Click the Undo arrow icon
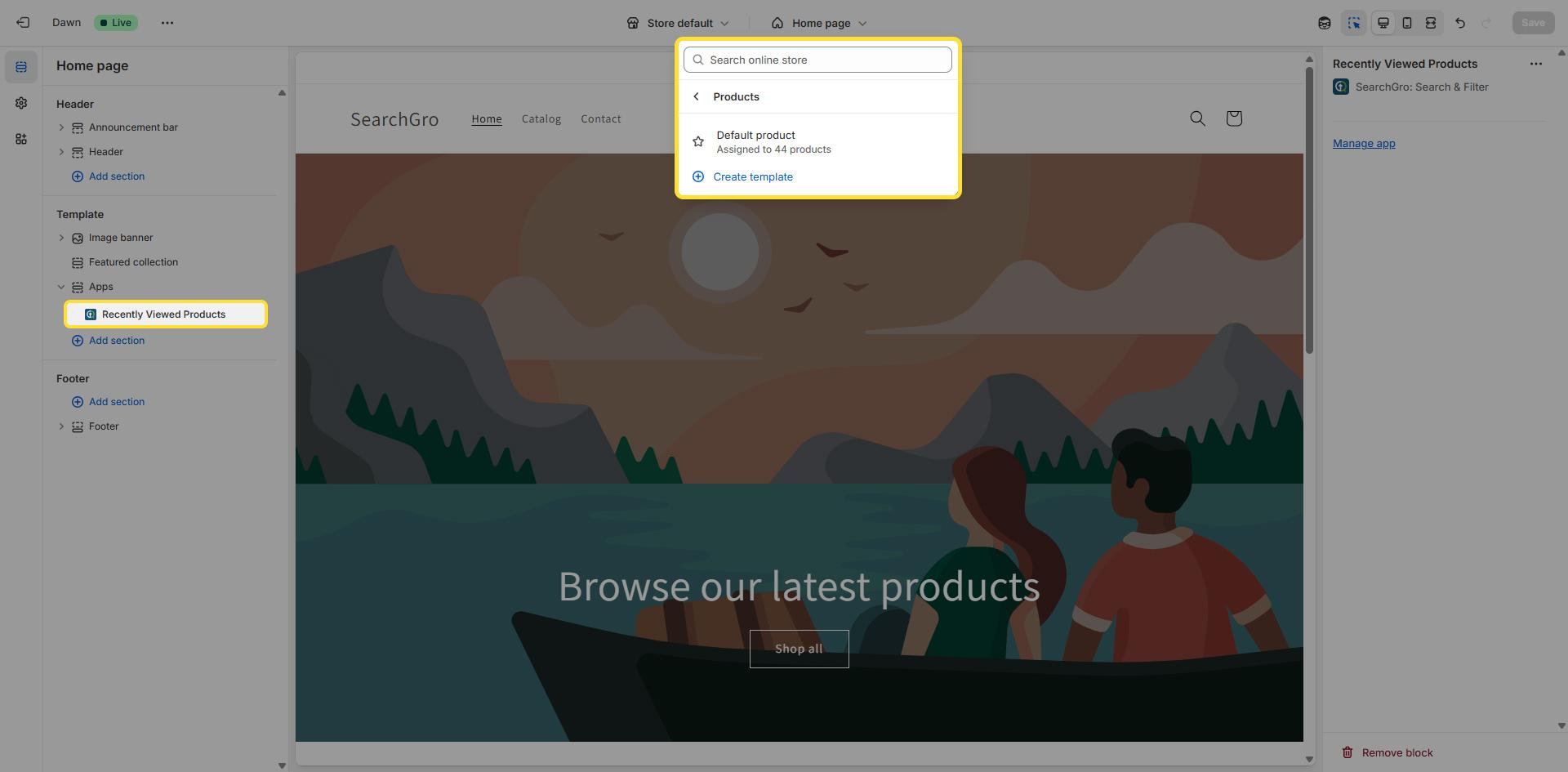This screenshot has height=772, width=1568. coord(1460,23)
